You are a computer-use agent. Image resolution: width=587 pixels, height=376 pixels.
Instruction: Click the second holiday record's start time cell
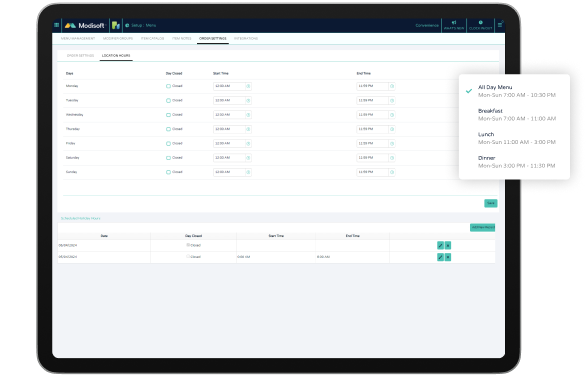tap(276, 257)
